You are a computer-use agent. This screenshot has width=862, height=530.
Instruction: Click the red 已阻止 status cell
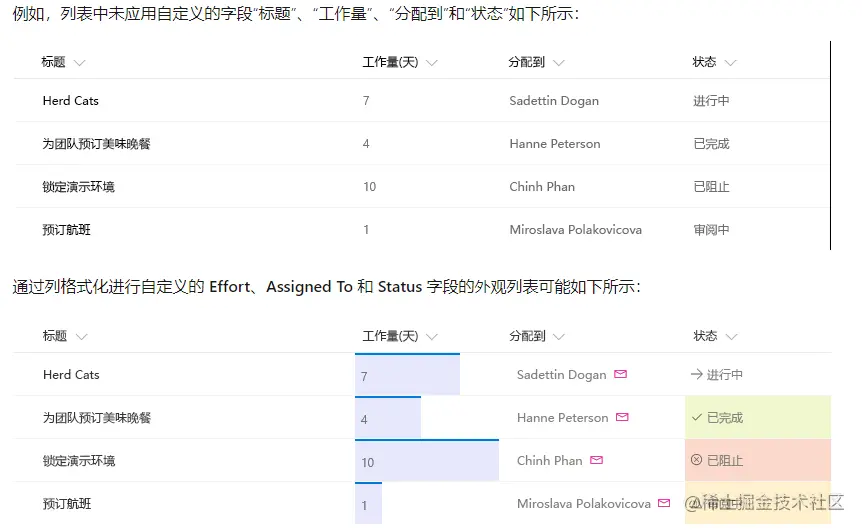pos(758,461)
